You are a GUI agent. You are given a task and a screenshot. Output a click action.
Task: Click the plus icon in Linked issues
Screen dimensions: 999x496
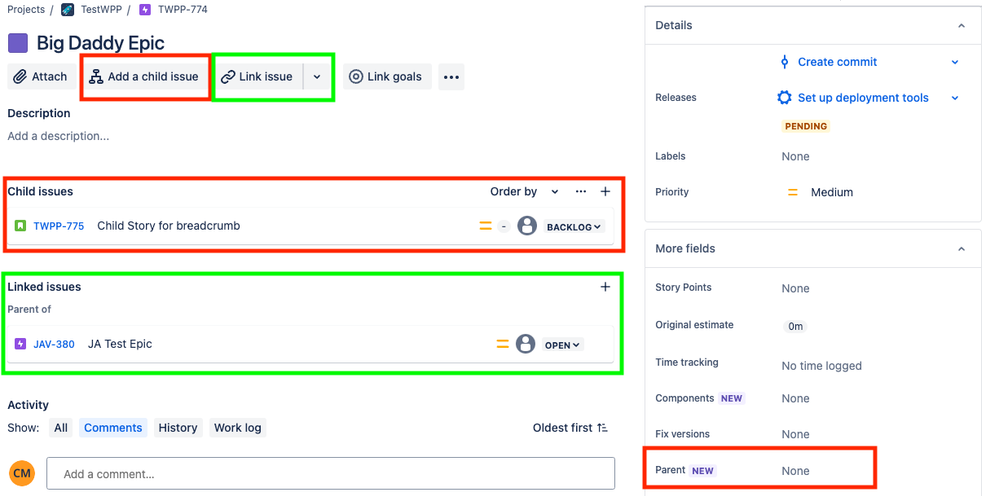coord(605,287)
